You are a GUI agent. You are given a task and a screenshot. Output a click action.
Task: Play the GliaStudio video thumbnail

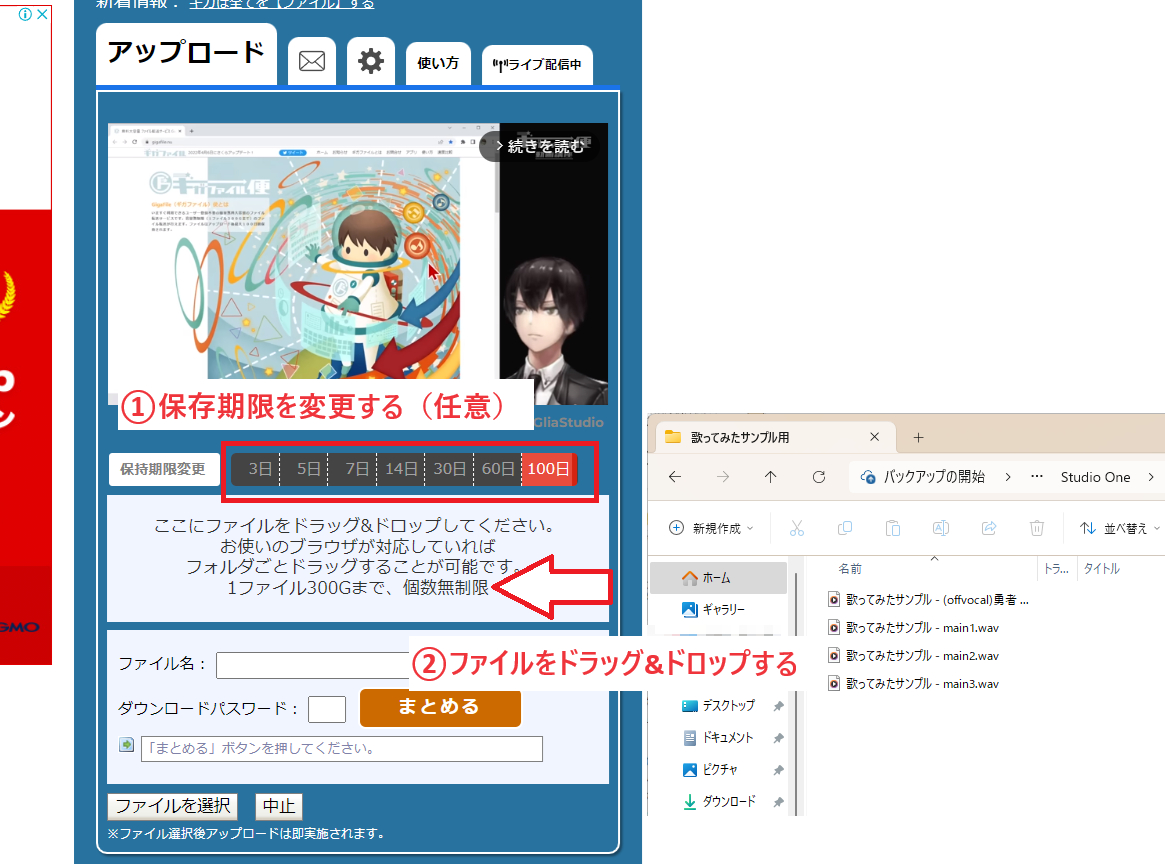pos(357,264)
